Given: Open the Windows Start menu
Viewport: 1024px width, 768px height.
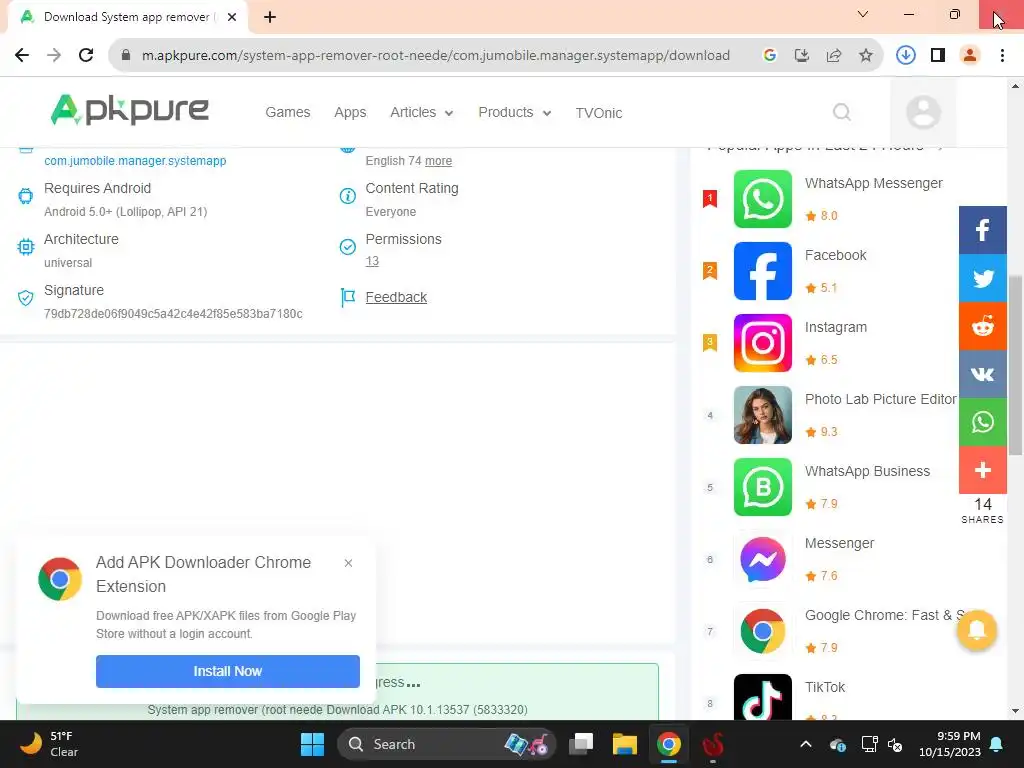Looking at the screenshot, I should (312, 744).
